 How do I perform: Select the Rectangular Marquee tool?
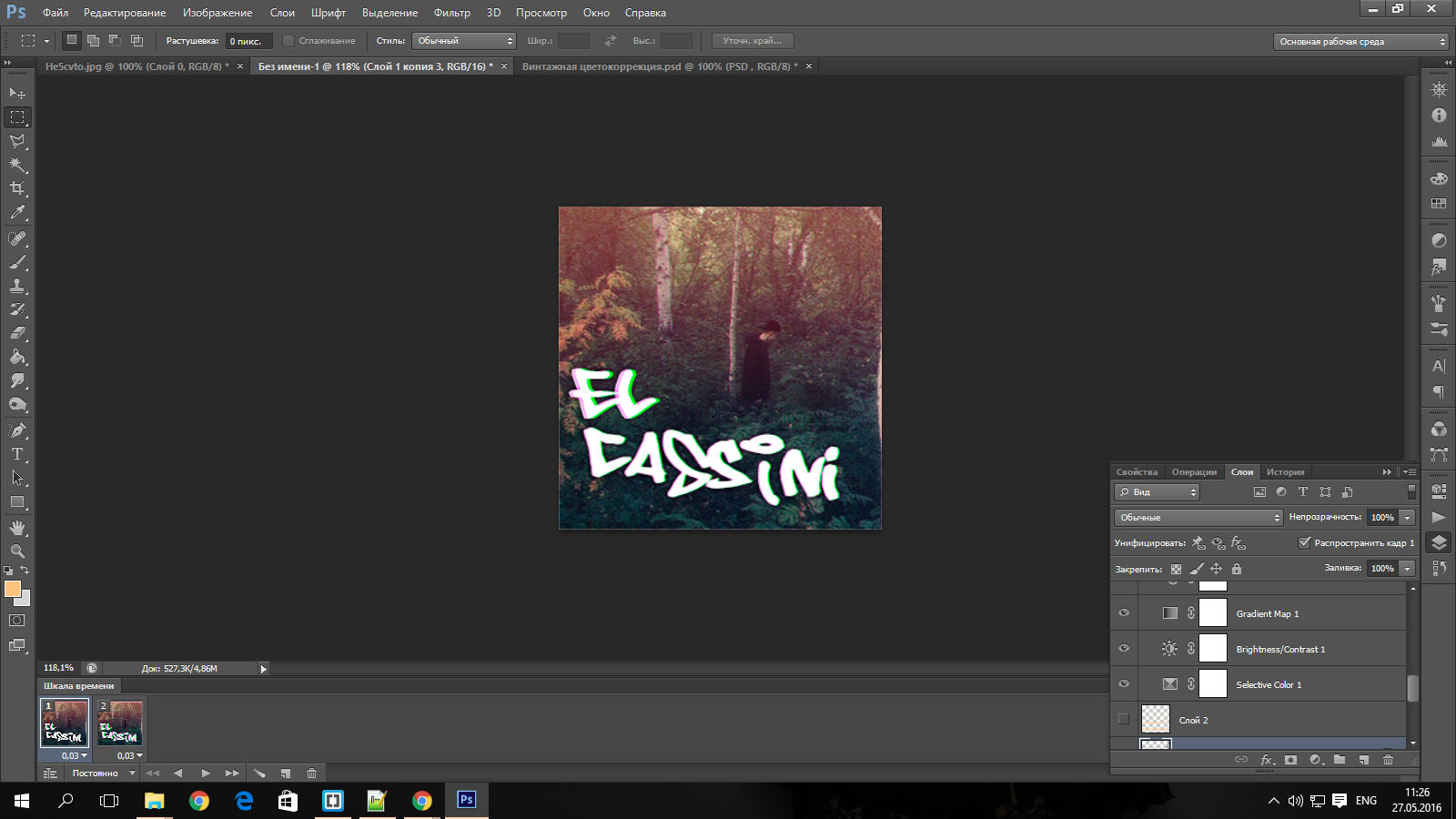[17, 117]
